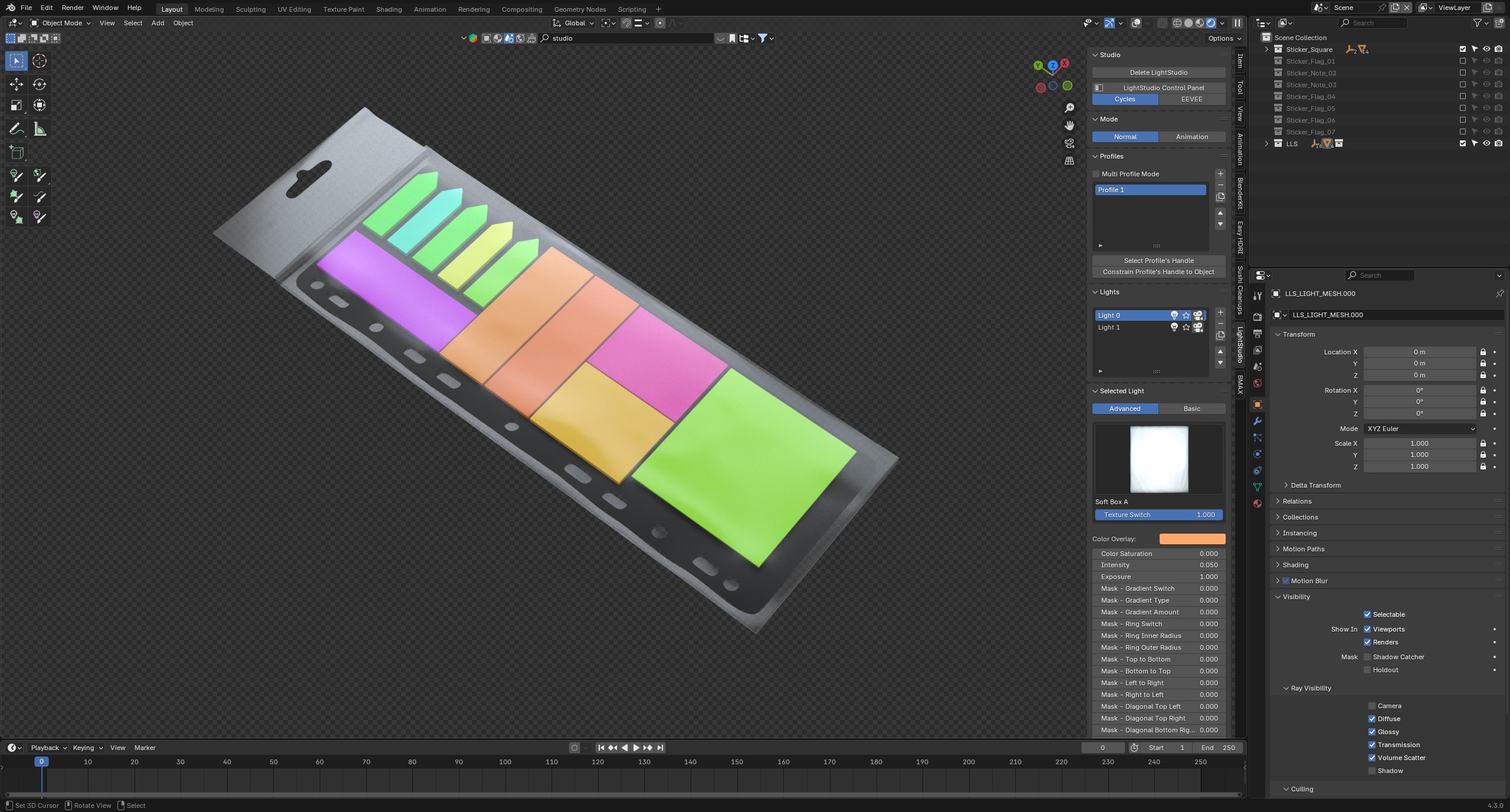
Task: Open the Window menu
Action: coord(105,8)
